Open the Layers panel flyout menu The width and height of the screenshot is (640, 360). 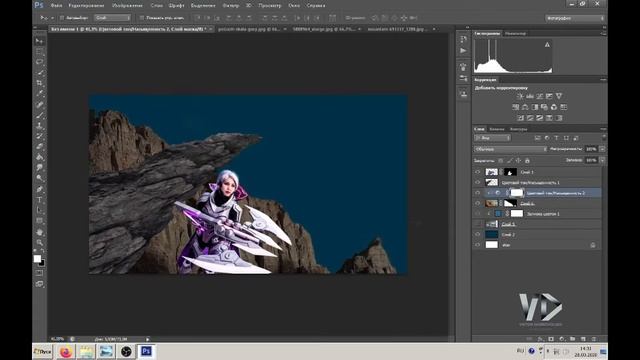tap(603, 129)
